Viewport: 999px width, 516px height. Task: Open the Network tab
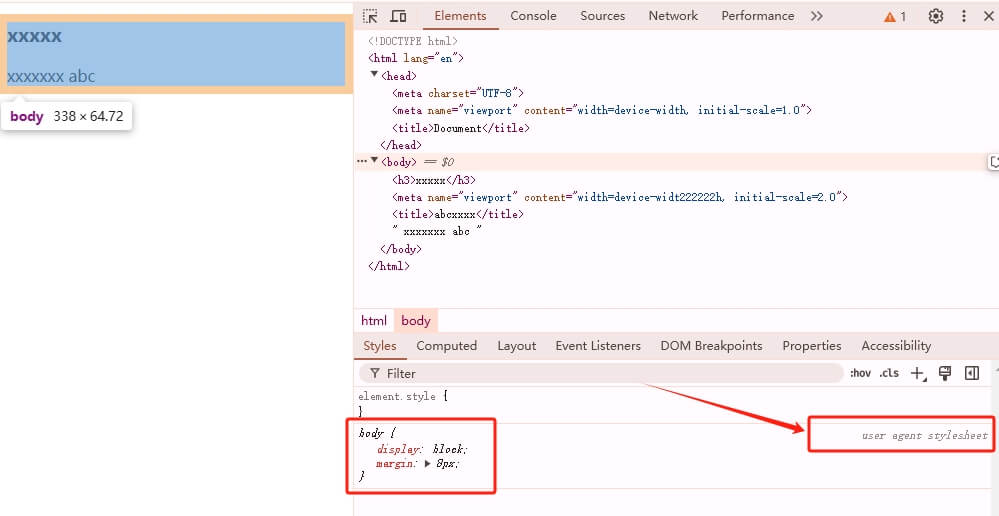(x=673, y=16)
